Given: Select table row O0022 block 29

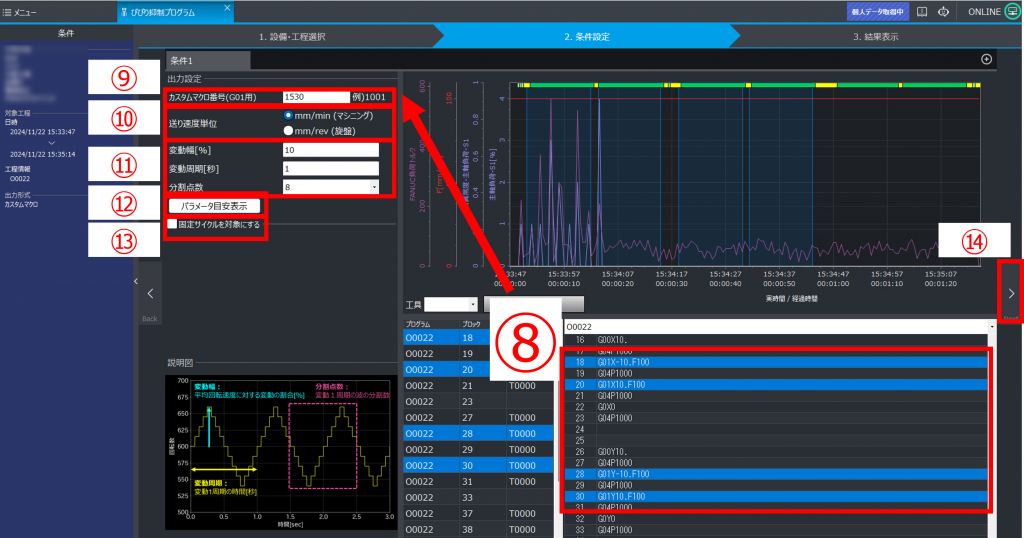Looking at the screenshot, I should 479,450.
